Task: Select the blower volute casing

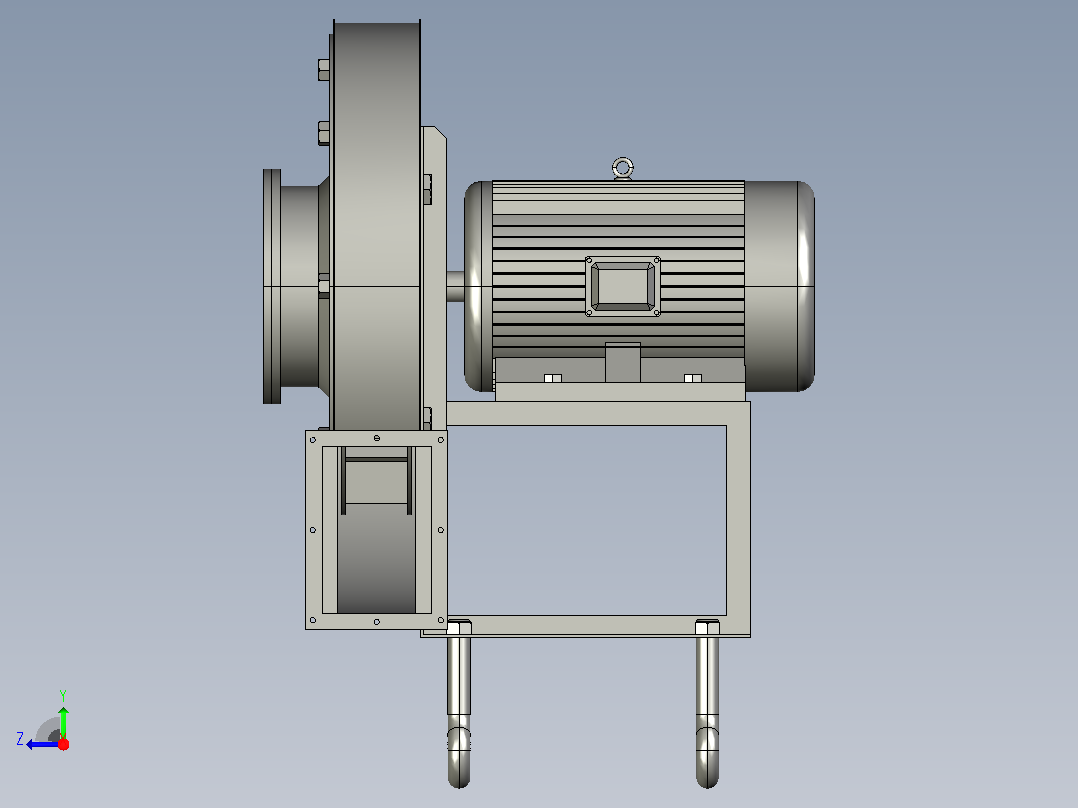Action: pyautogui.click(x=376, y=226)
